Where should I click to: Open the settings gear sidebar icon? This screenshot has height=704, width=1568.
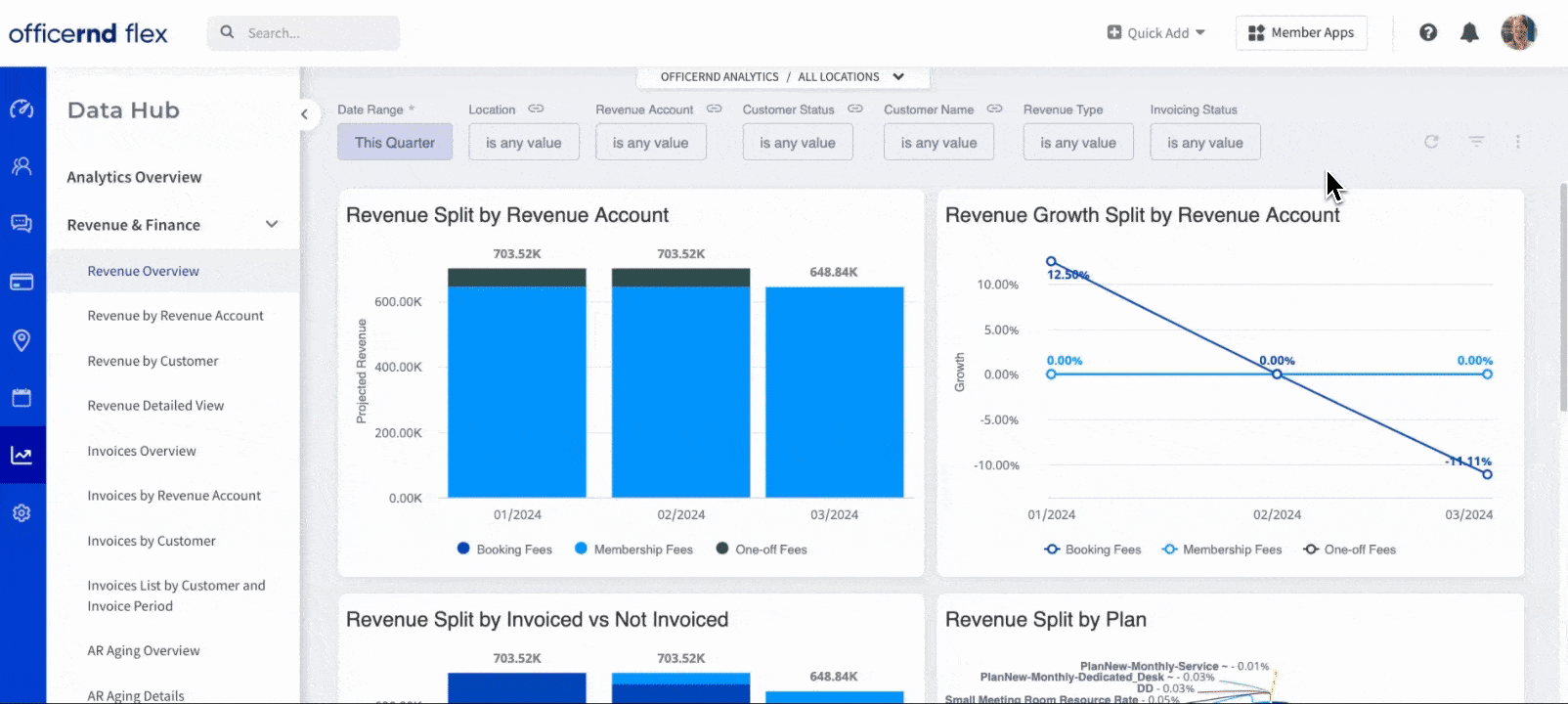click(22, 513)
